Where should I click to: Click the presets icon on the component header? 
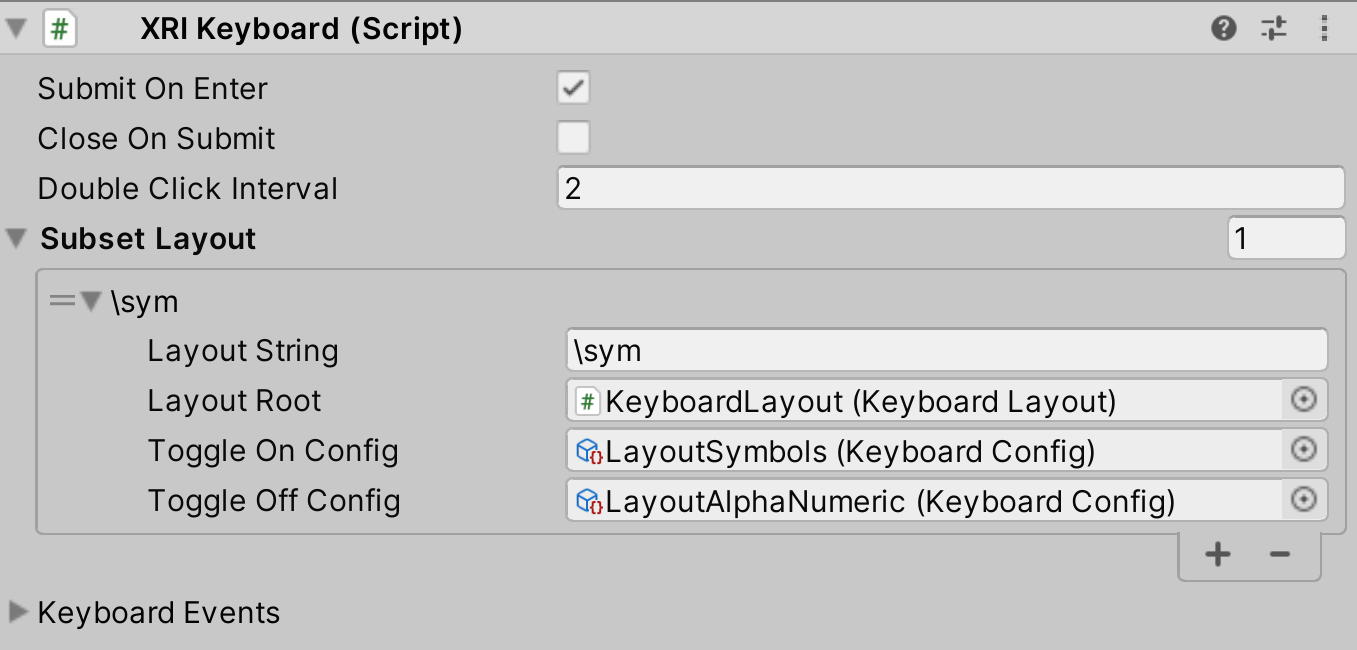point(1274,29)
